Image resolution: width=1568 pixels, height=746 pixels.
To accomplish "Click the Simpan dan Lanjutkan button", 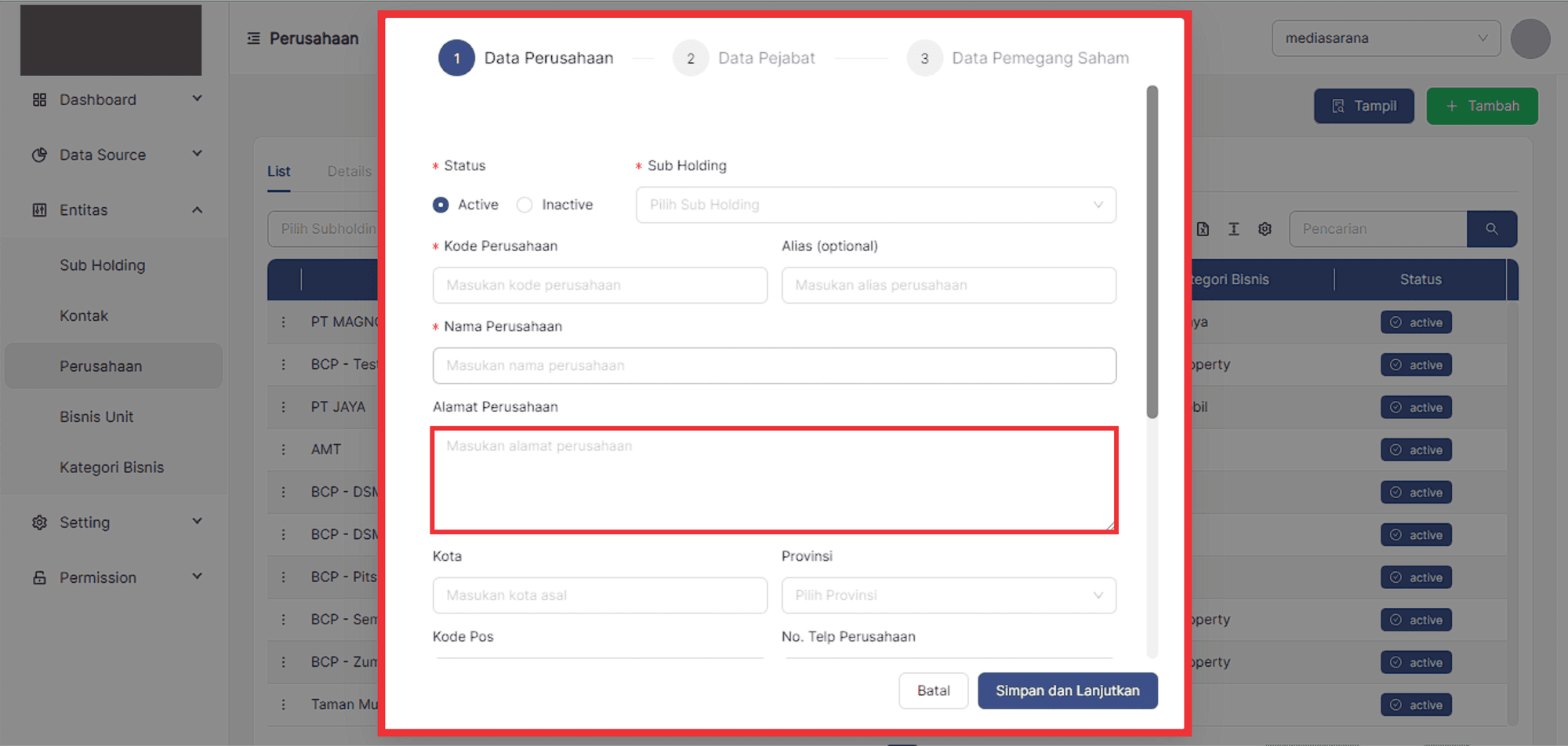I will [1067, 690].
